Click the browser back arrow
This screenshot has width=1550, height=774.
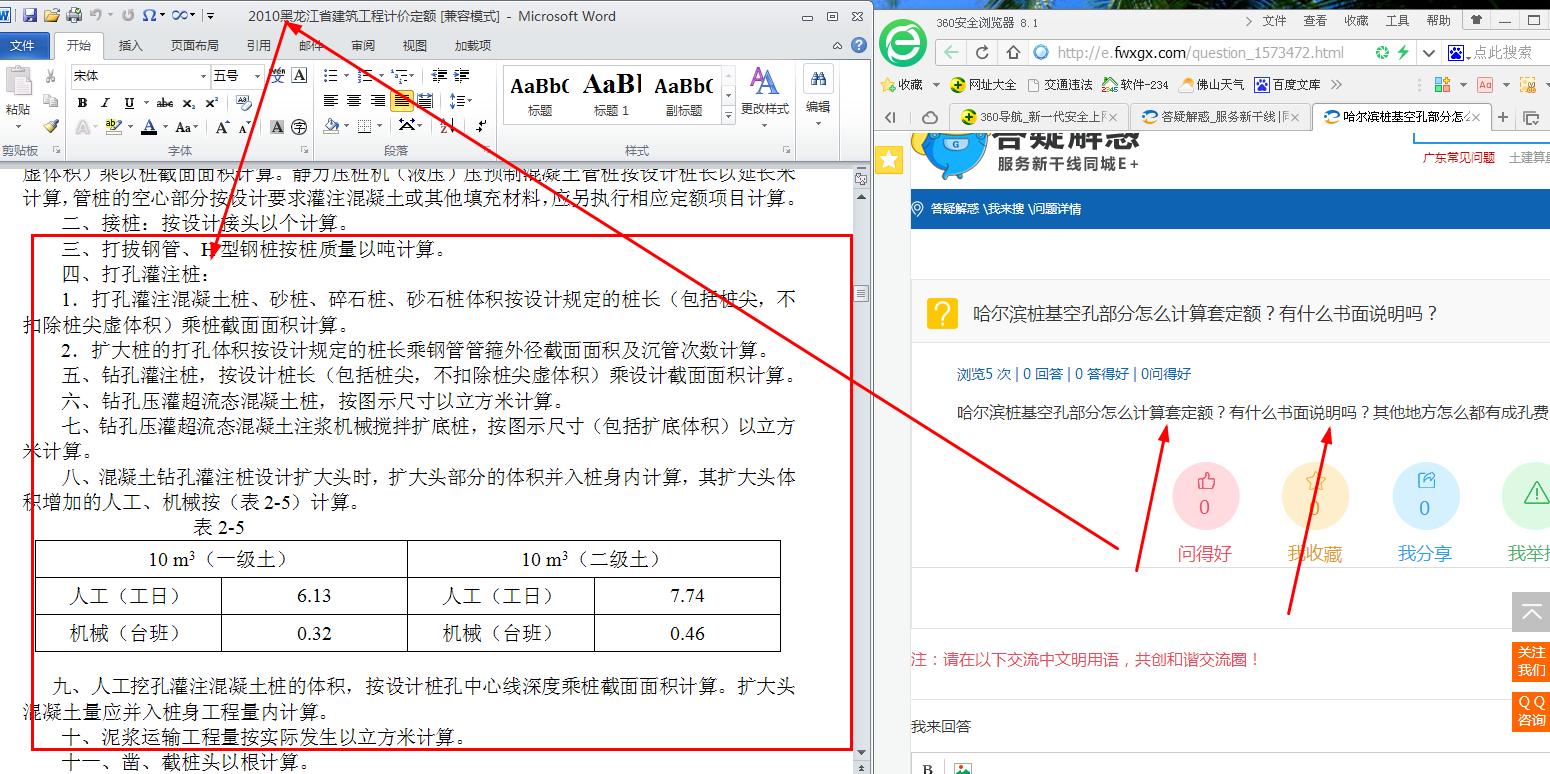pyautogui.click(x=950, y=53)
